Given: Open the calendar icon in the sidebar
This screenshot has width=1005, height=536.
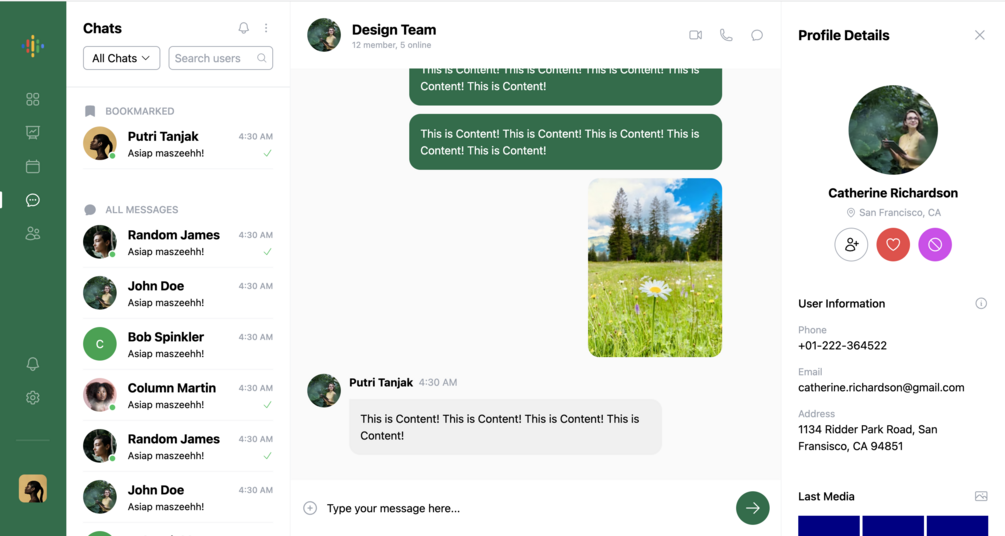Looking at the screenshot, I should click(33, 167).
